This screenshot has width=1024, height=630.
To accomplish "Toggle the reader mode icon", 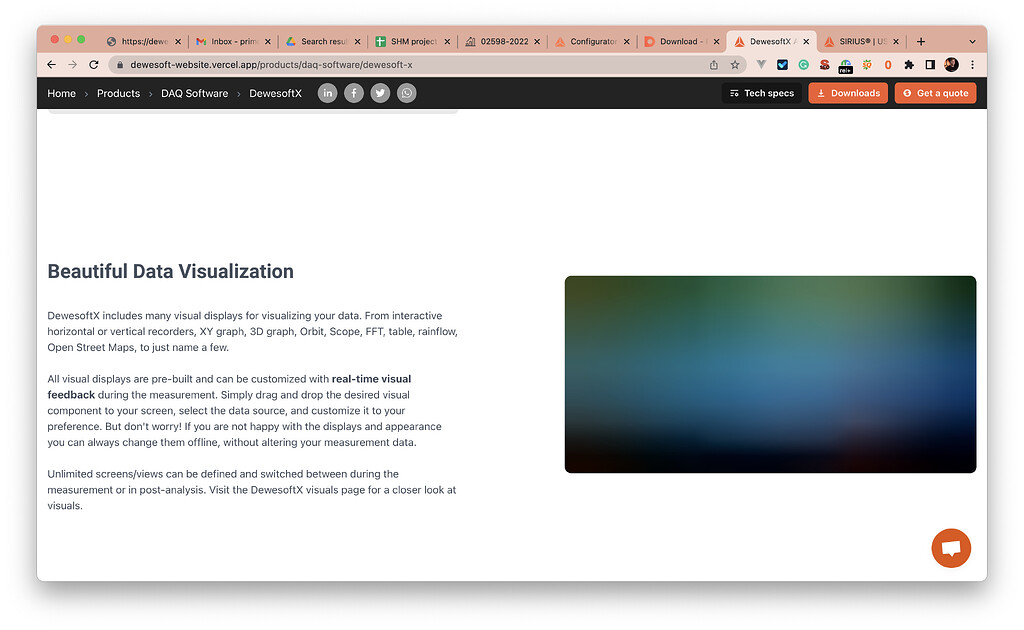I will (931, 64).
